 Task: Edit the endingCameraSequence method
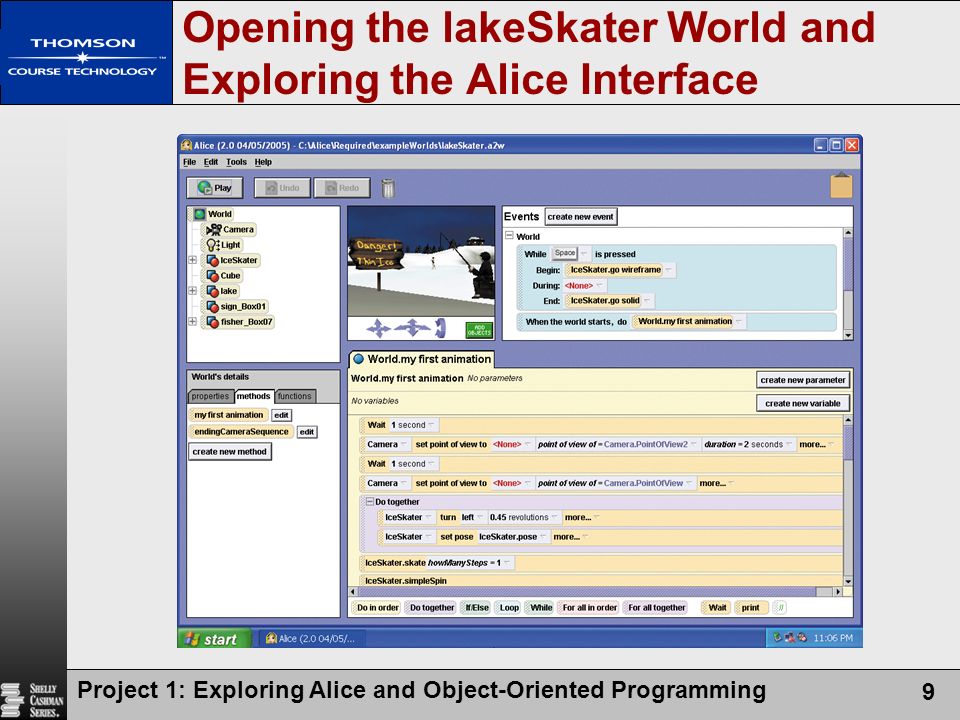(x=307, y=432)
